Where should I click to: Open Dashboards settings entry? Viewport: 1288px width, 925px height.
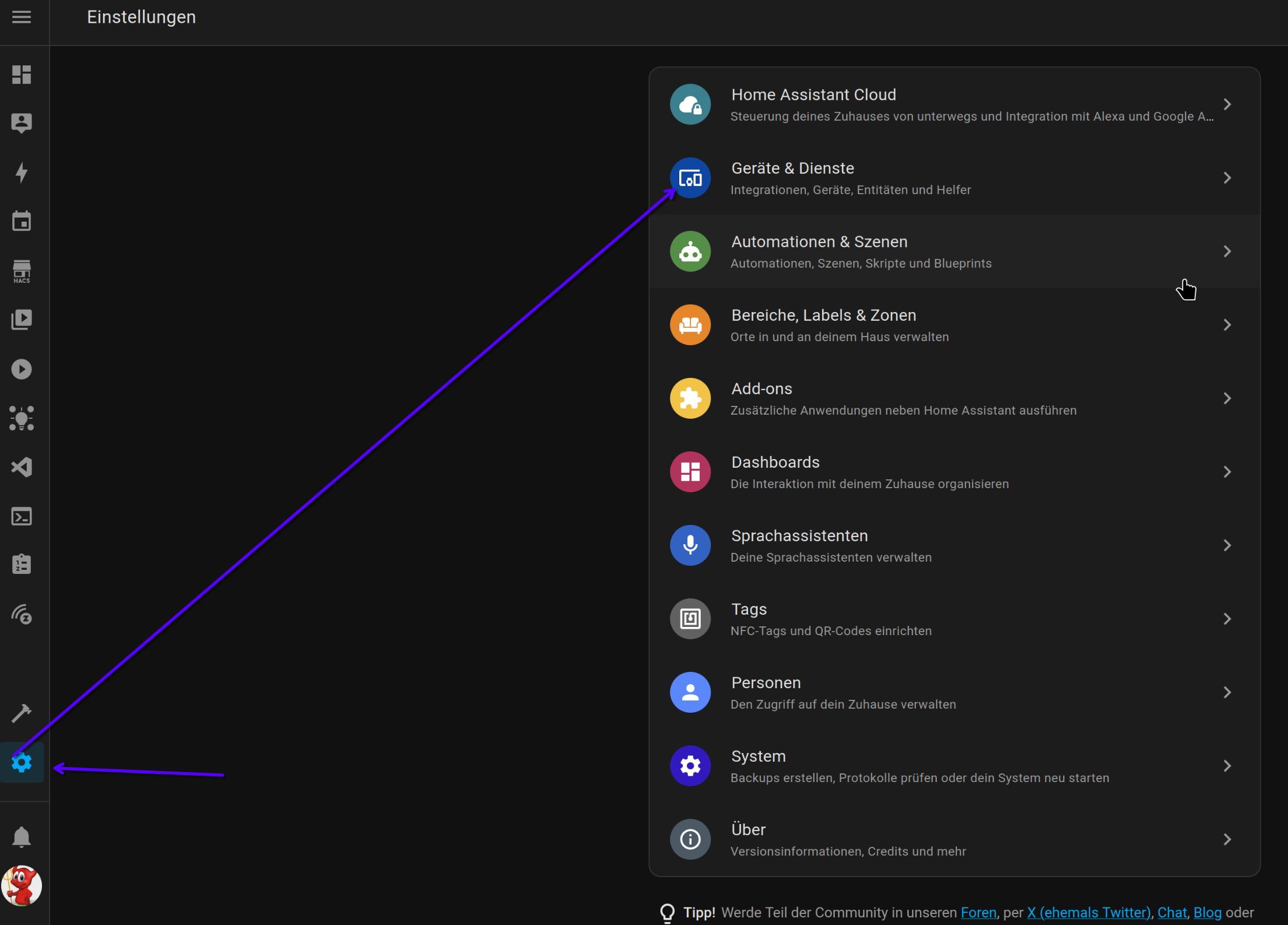point(954,472)
